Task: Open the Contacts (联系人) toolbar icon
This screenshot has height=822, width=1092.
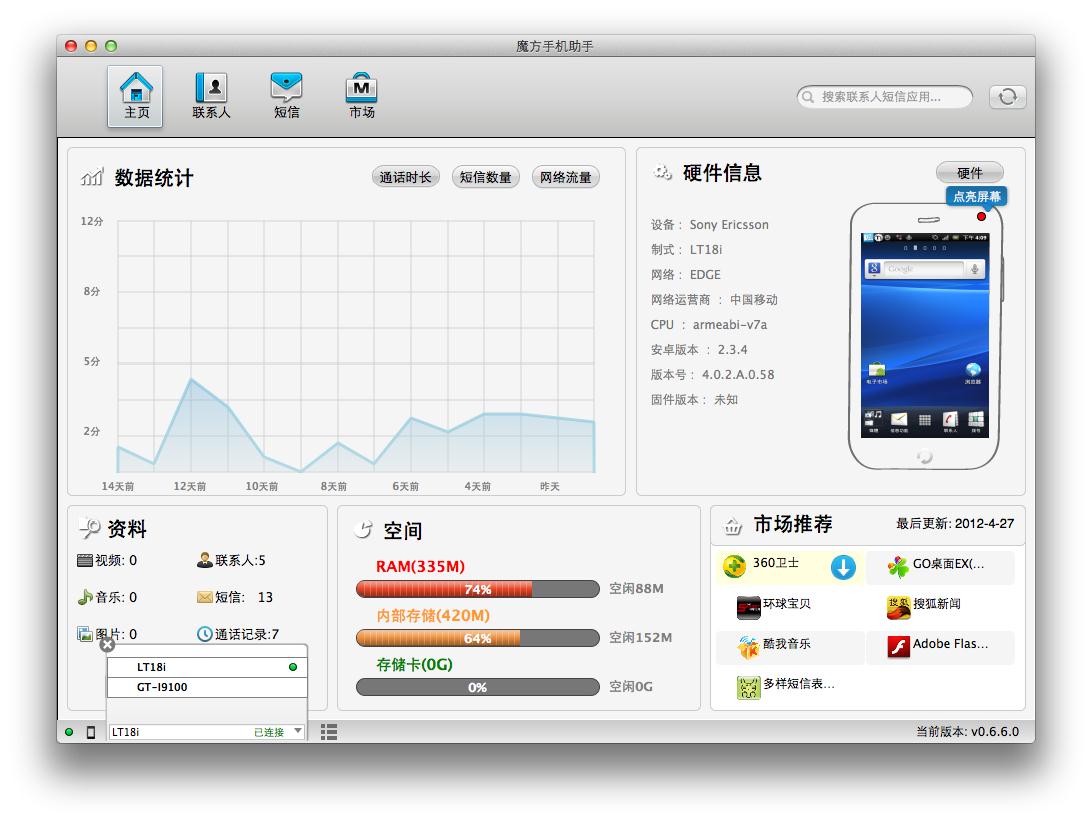Action: click(211, 96)
